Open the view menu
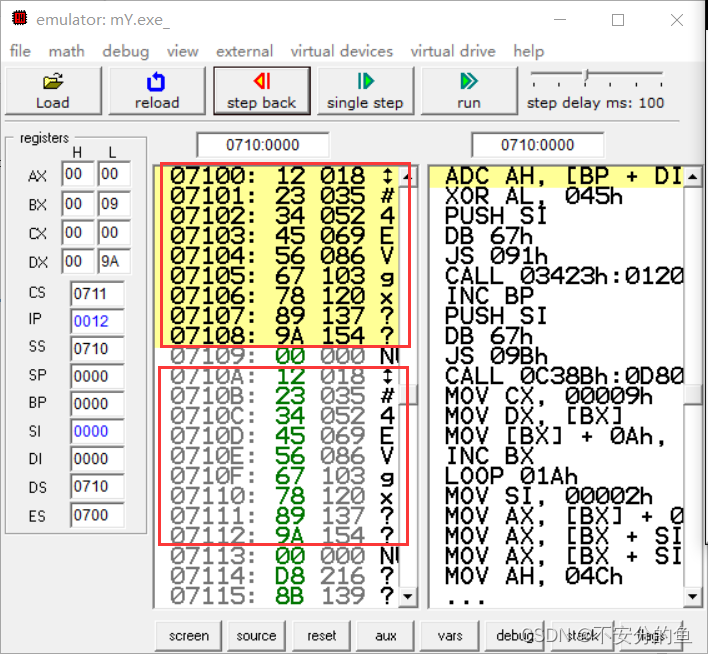This screenshot has height=654, width=708. 182,51
